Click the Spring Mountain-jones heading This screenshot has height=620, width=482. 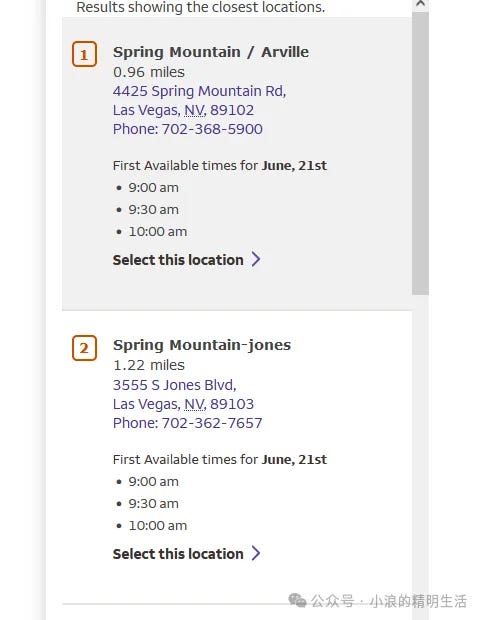pos(202,345)
